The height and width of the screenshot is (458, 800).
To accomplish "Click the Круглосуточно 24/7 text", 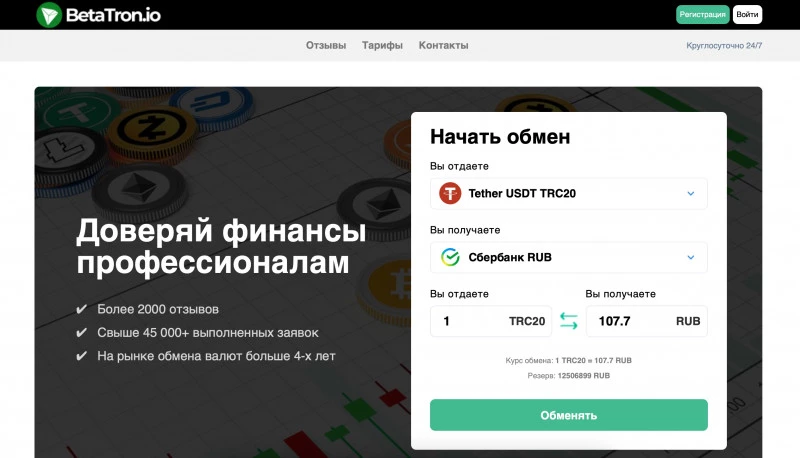I will [724, 45].
